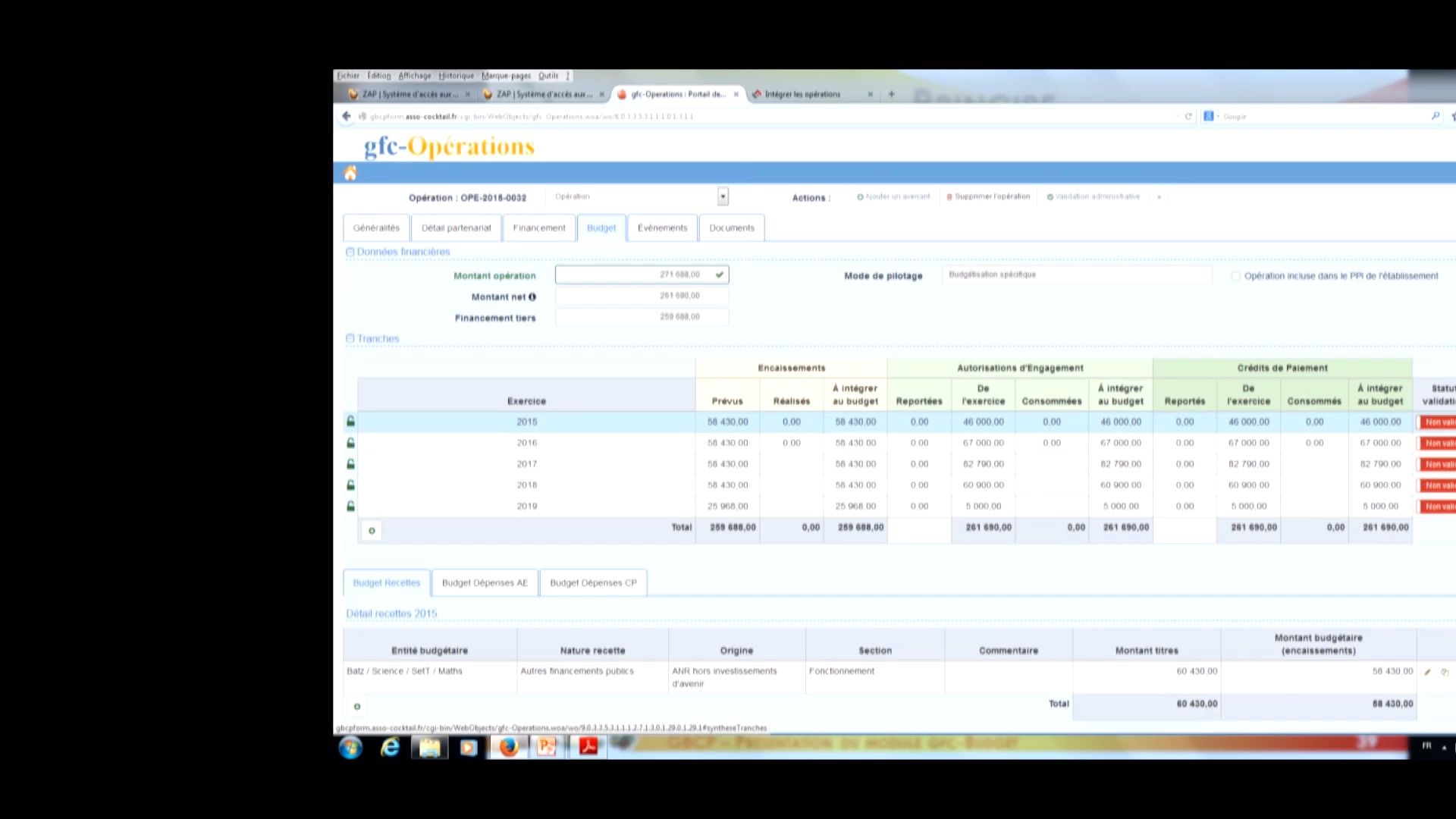
Task: Open Firefox from the Windows taskbar
Action: (508, 747)
